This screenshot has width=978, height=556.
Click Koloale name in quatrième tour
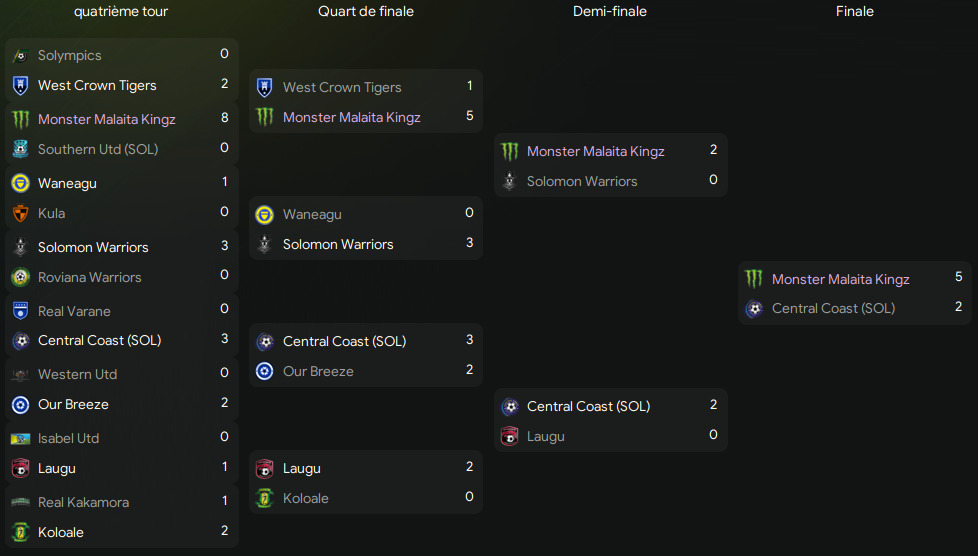pyautogui.click(x=61, y=532)
